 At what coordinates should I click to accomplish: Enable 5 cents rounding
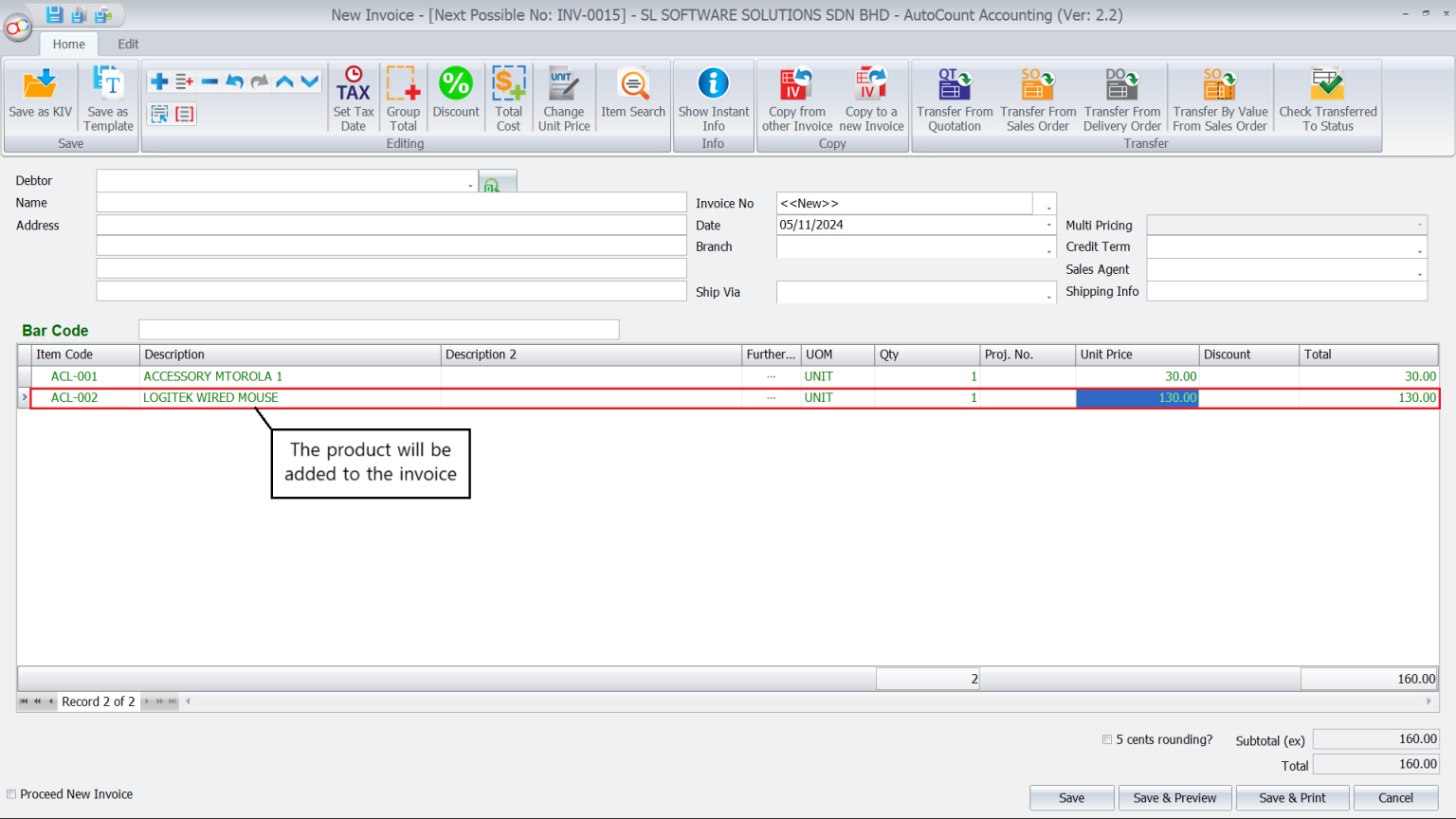pyautogui.click(x=1106, y=739)
